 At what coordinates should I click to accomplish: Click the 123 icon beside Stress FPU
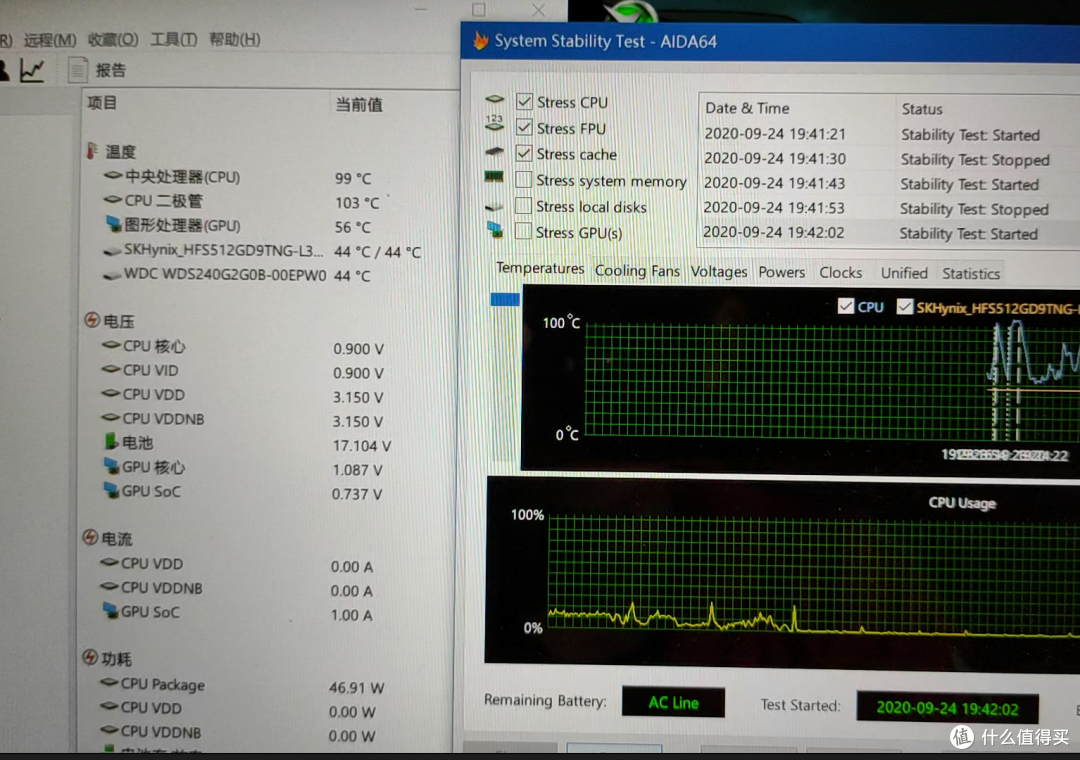tap(495, 123)
